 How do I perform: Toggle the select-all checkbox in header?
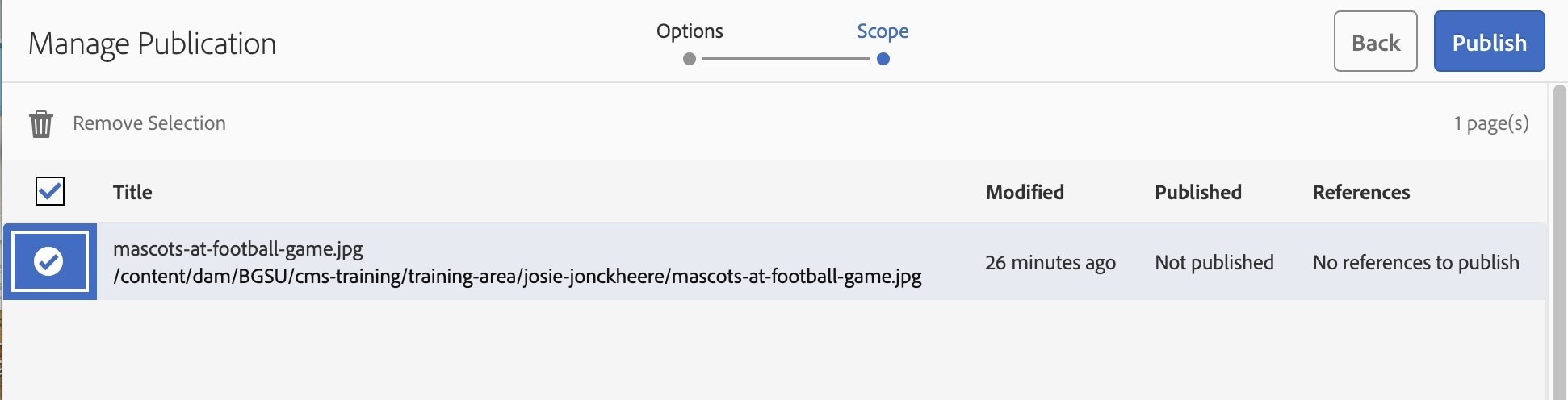tap(50, 191)
